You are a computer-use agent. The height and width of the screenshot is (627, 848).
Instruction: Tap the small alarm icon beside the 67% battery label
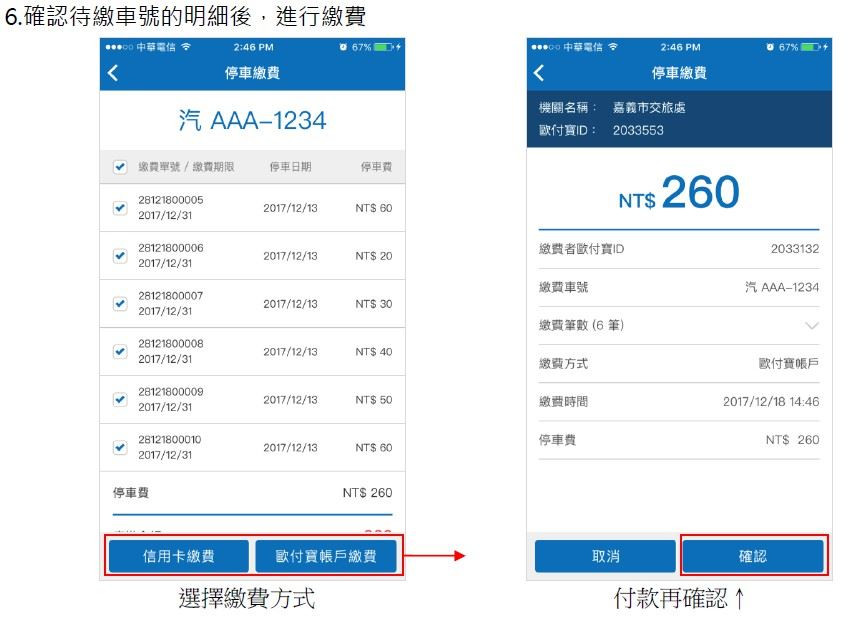tap(343, 46)
